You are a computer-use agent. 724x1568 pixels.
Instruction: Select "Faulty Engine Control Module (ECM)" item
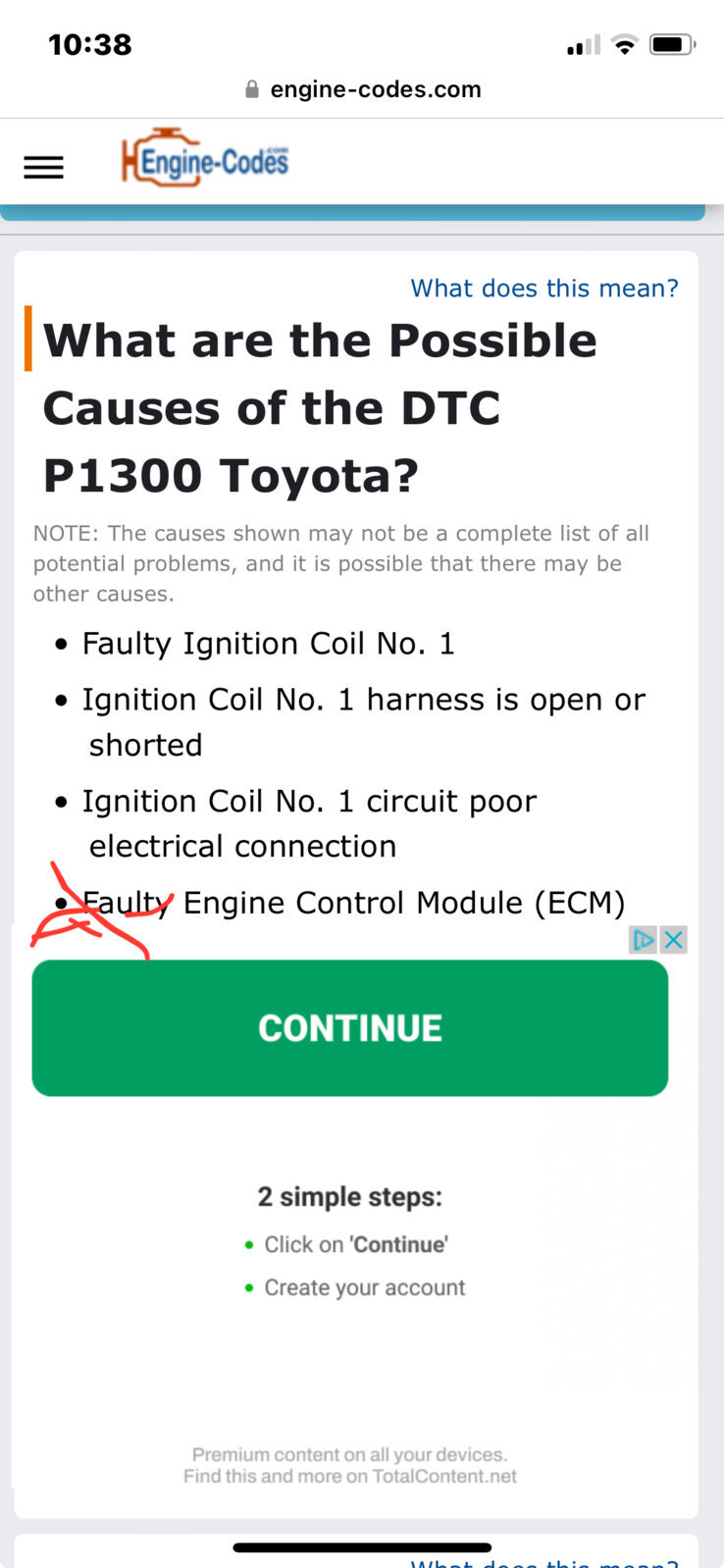pyautogui.click(x=353, y=903)
